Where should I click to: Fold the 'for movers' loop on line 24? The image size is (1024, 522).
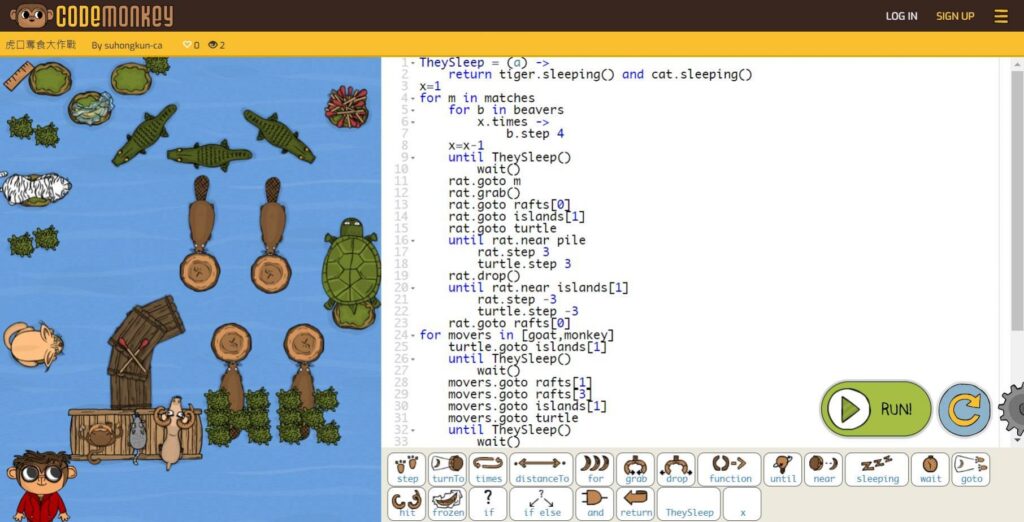[x=412, y=335]
